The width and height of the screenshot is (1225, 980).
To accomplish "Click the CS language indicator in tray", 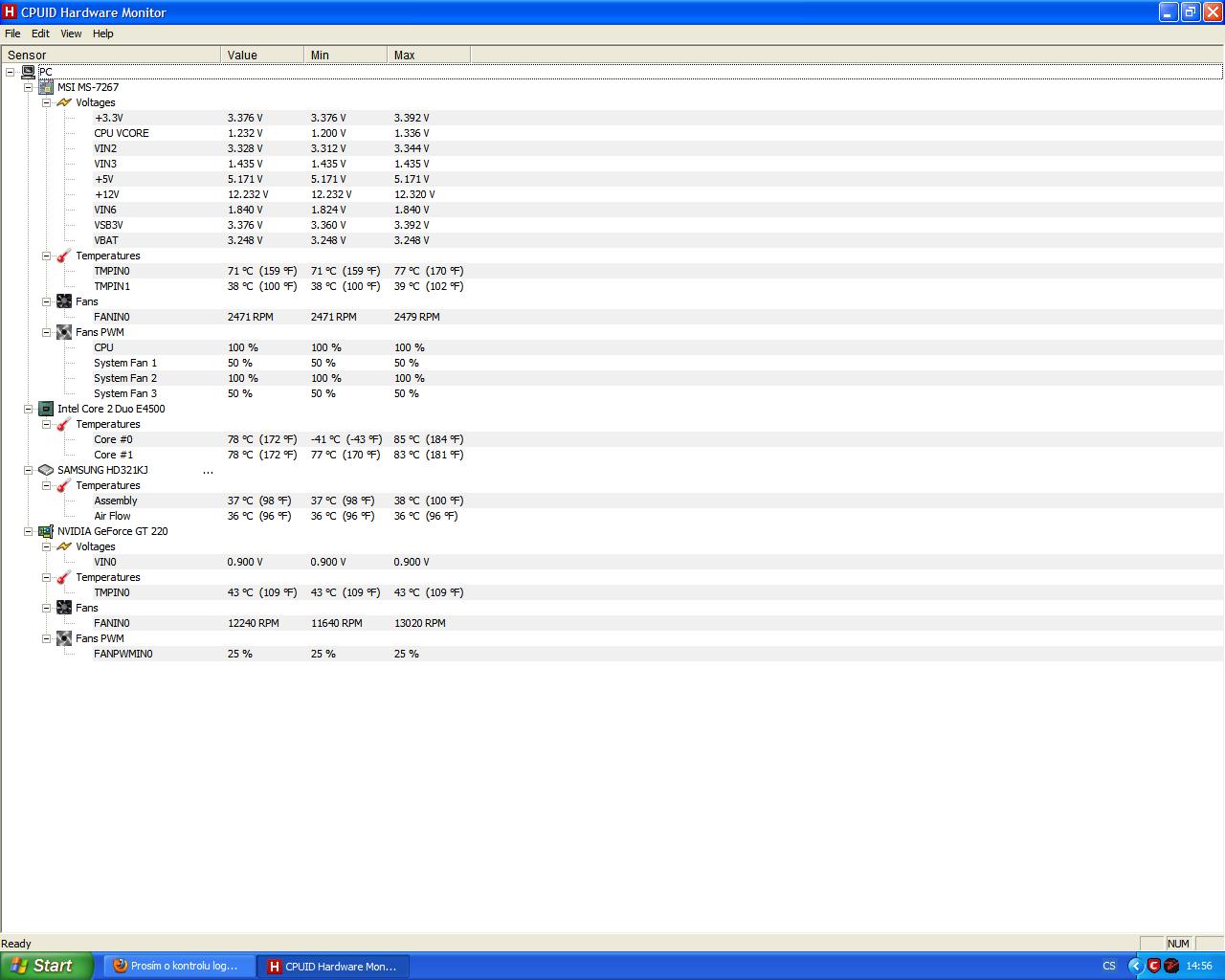I will (1109, 966).
